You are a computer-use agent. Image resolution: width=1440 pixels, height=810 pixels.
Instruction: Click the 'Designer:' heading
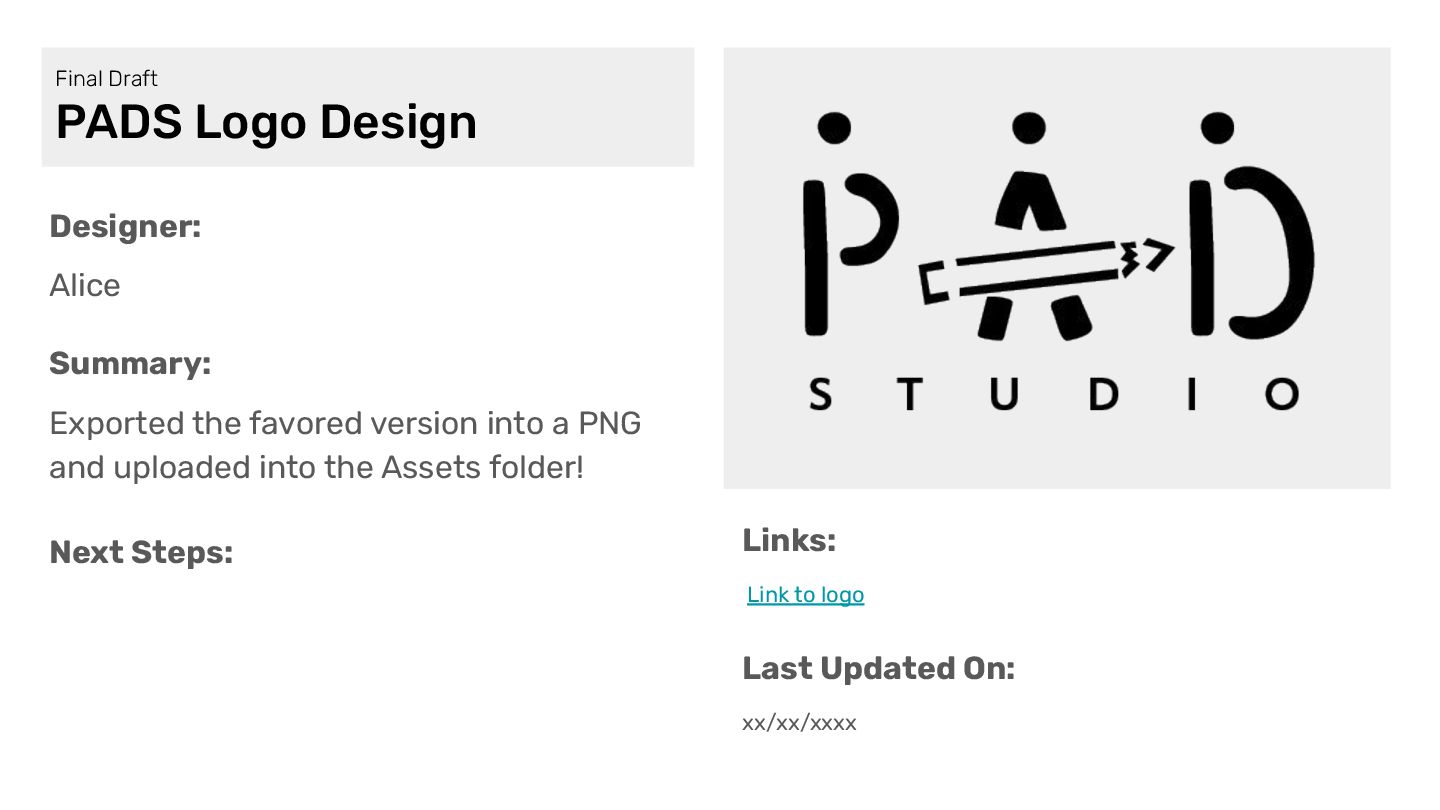tap(125, 227)
